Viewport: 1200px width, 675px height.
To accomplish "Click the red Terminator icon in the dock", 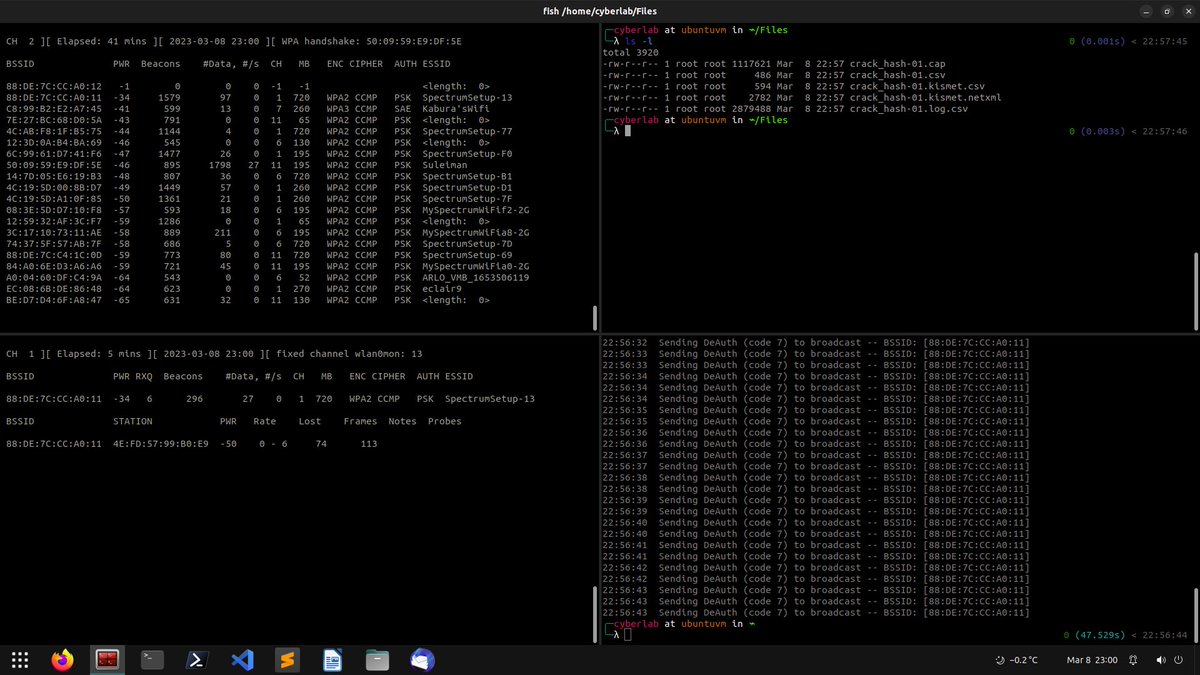I will coord(107,659).
